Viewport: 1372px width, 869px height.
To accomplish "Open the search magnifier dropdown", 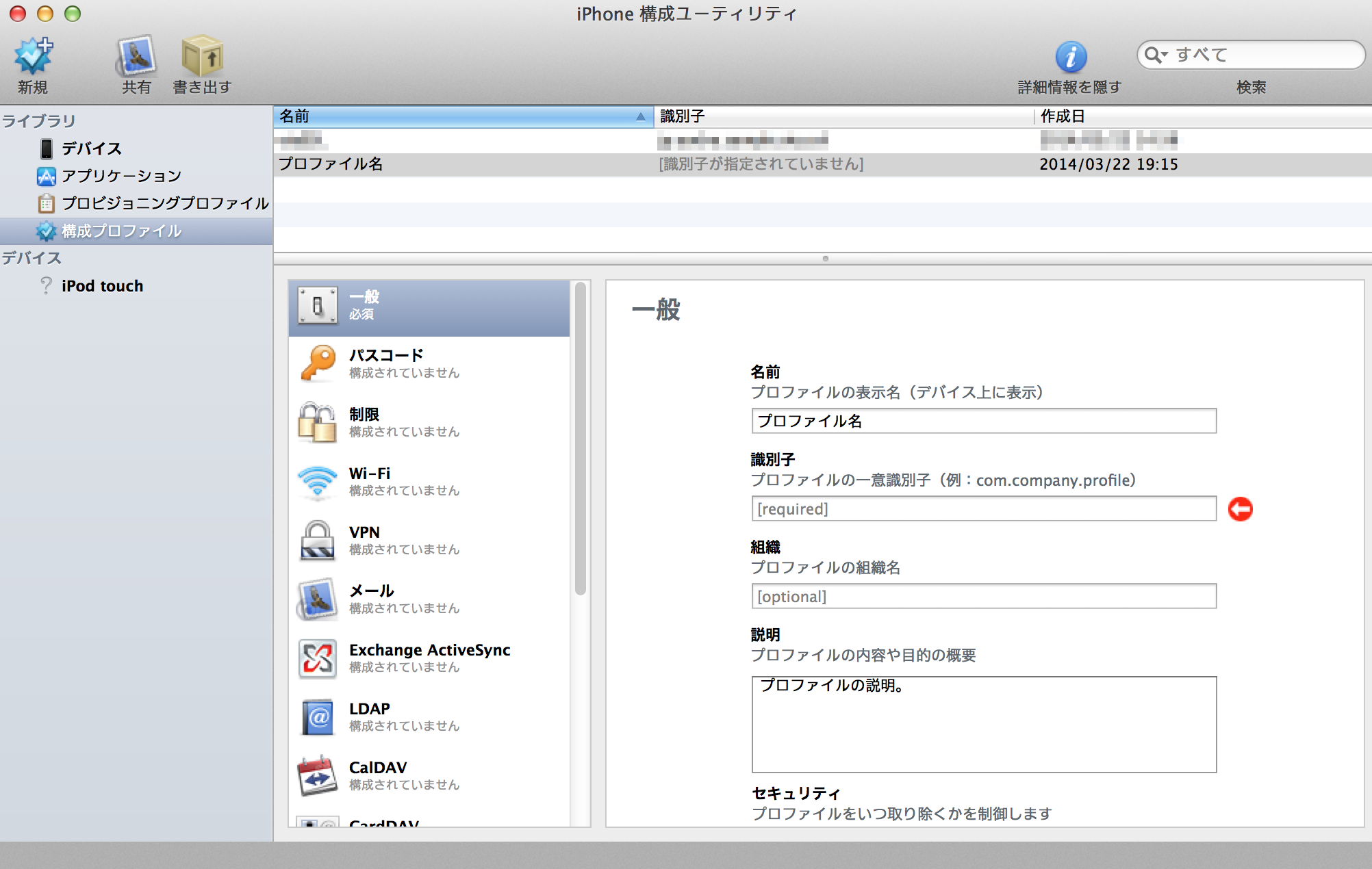I will (1156, 55).
